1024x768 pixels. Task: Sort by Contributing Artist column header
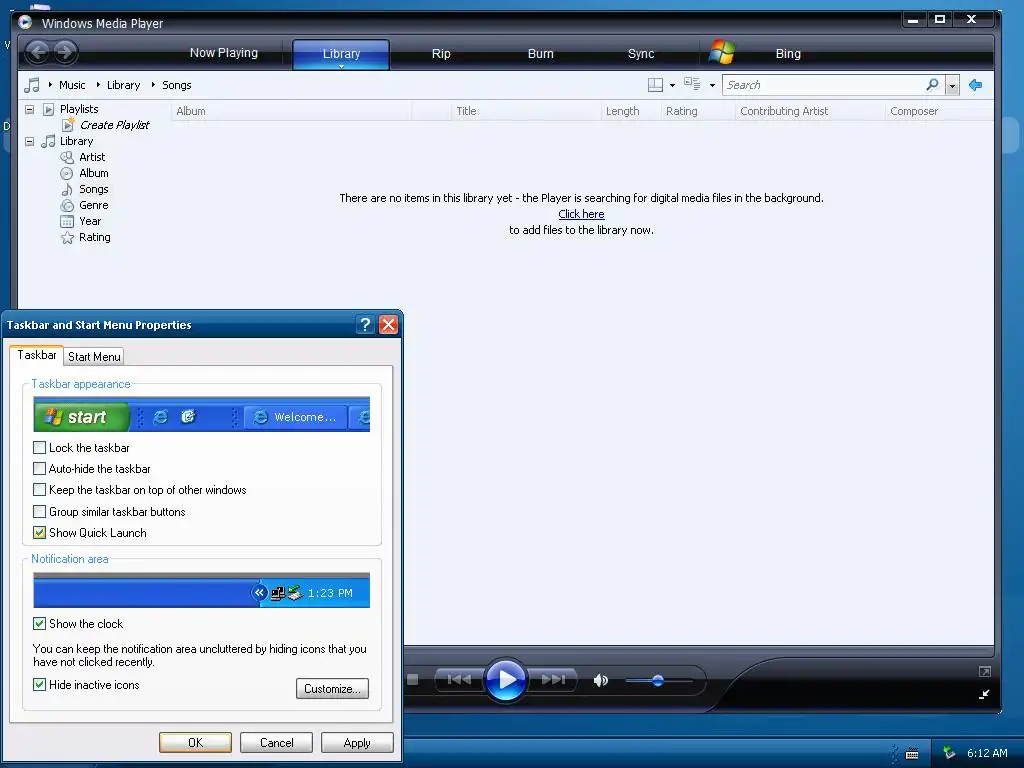(x=809, y=111)
